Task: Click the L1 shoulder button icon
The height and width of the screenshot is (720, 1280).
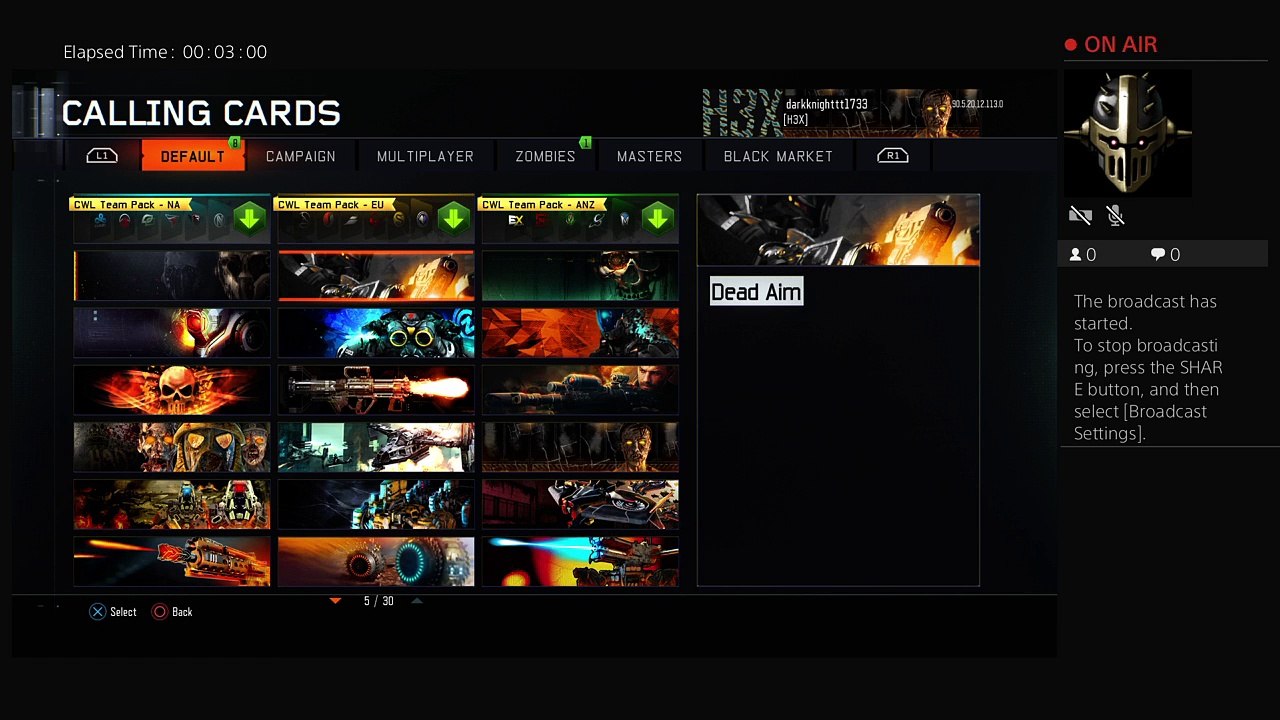Action: coord(102,156)
